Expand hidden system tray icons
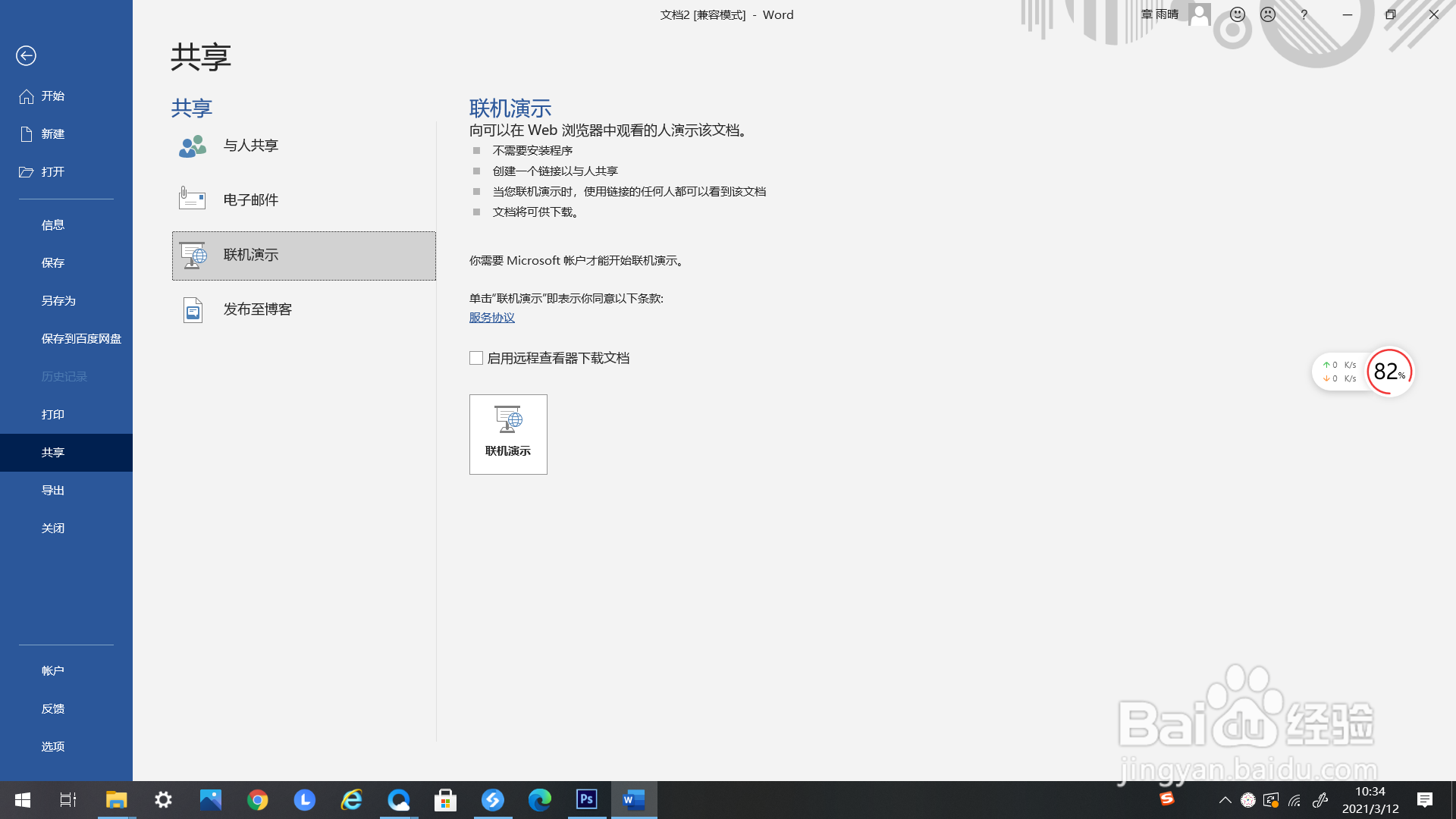1456x819 pixels. 1225,800
